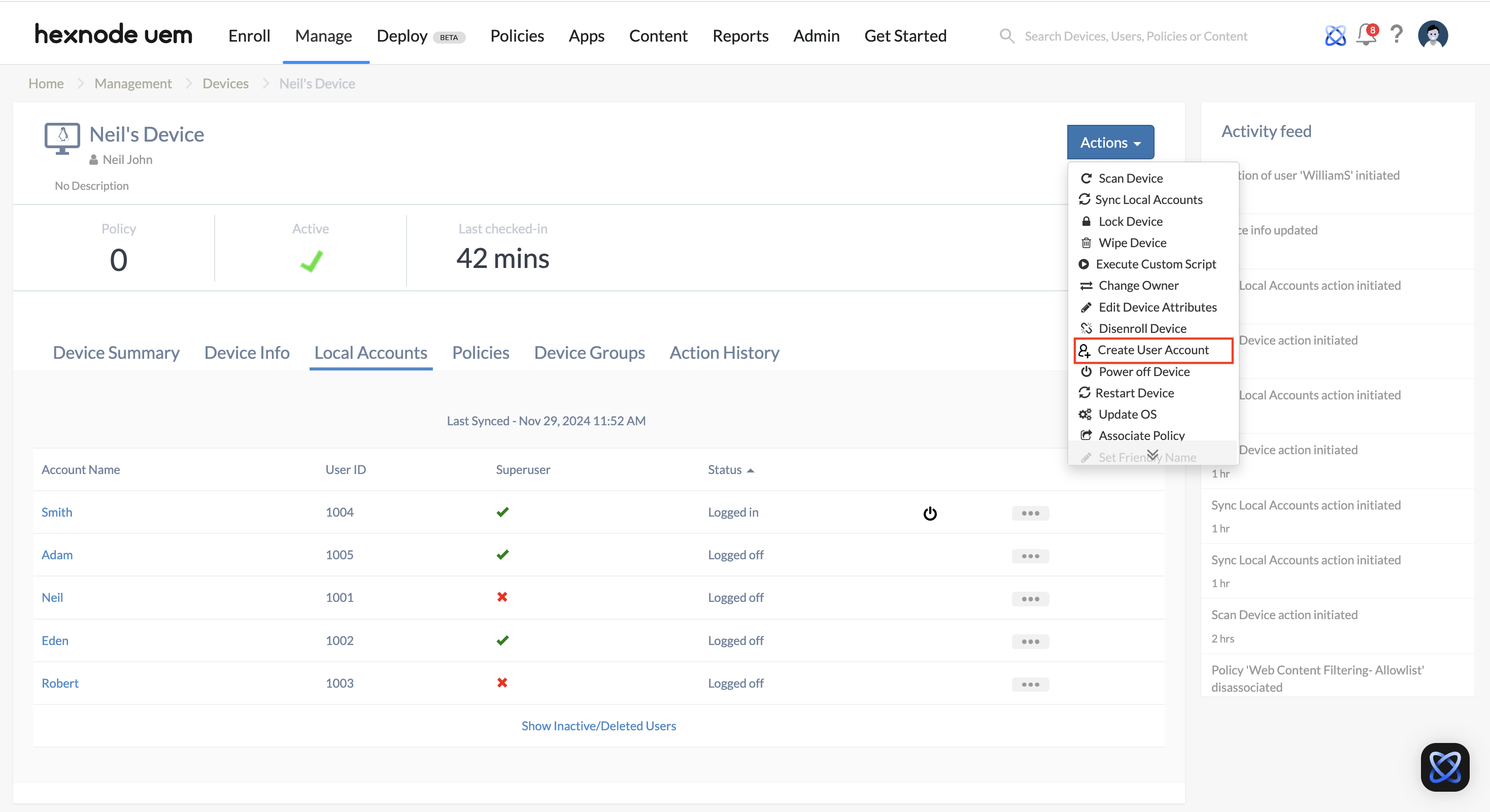Screen dimensions: 1490x812
Task: Open more options for Eden account
Action: pos(1030,641)
